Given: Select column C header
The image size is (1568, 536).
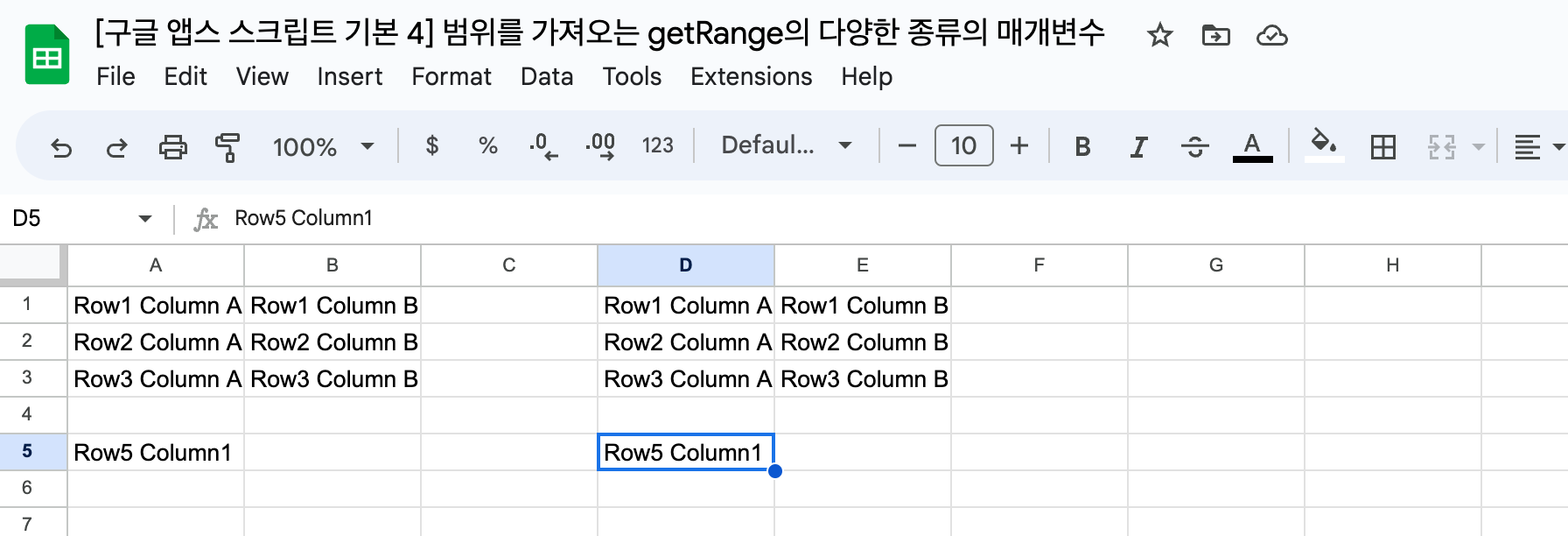Looking at the screenshot, I should pyautogui.click(x=509, y=264).
